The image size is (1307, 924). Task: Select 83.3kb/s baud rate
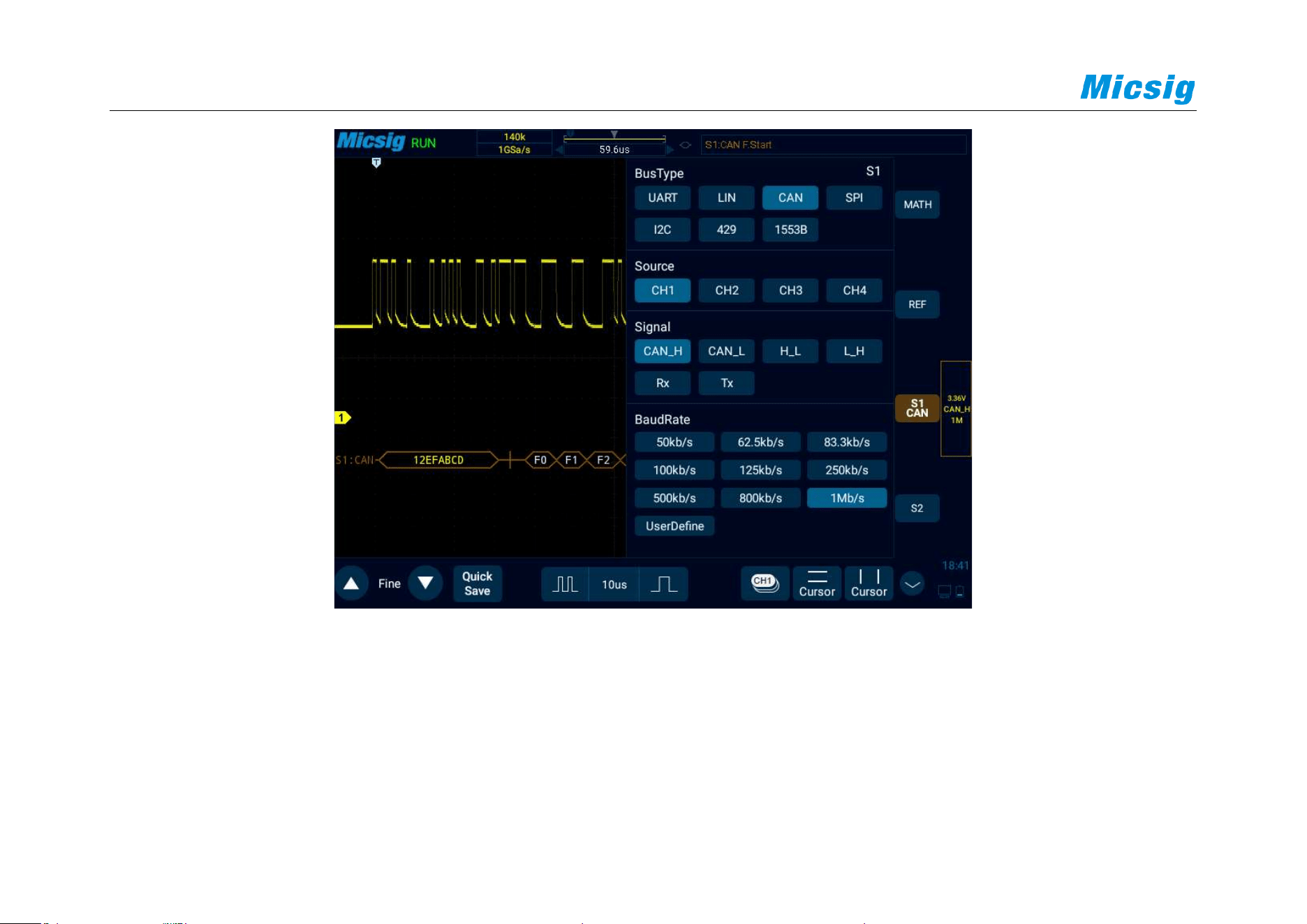(x=847, y=442)
